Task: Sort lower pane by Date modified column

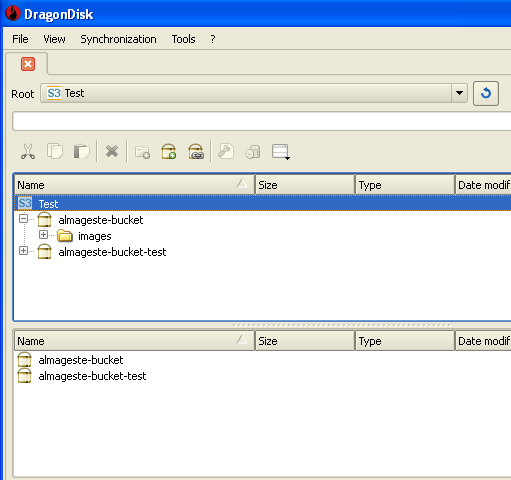Action: tap(483, 341)
